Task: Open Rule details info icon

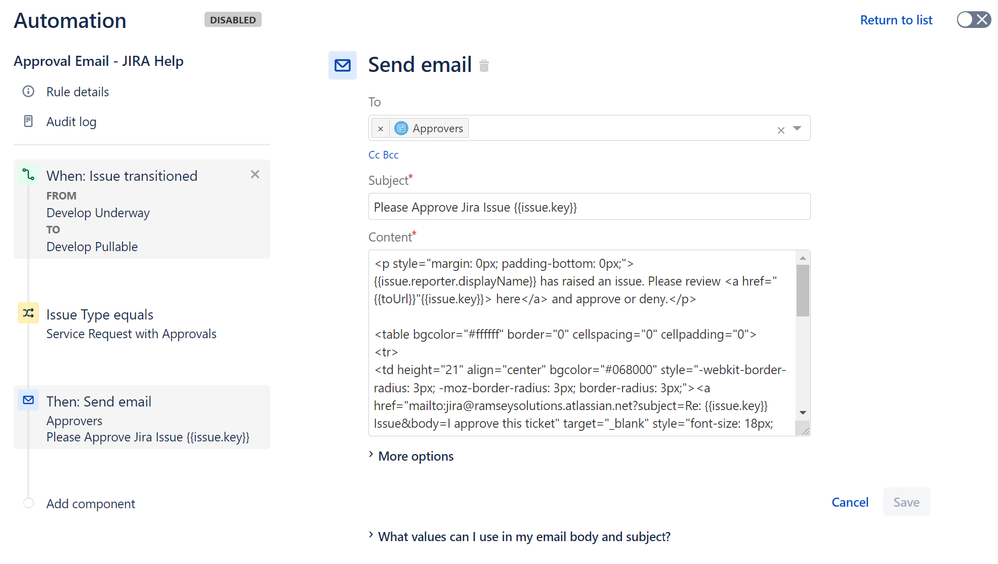Action: [x=28, y=92]
